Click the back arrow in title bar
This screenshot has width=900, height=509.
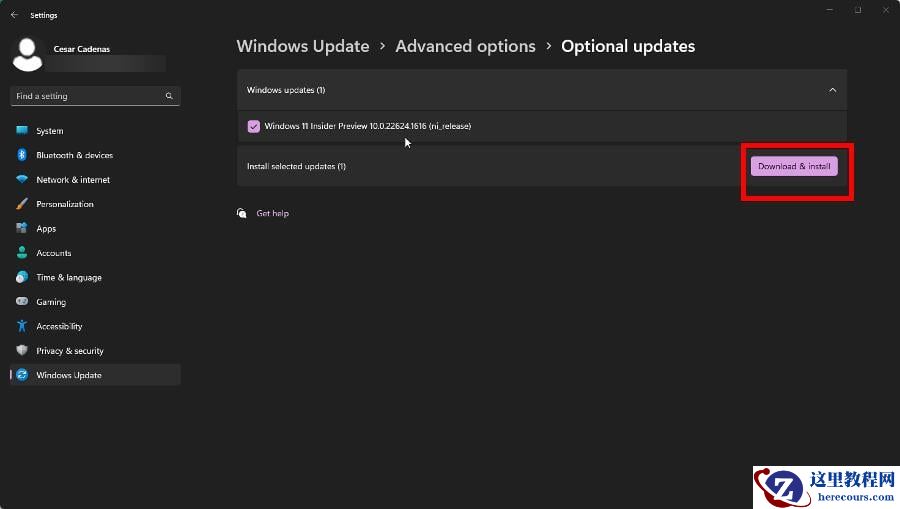point(14,15)
